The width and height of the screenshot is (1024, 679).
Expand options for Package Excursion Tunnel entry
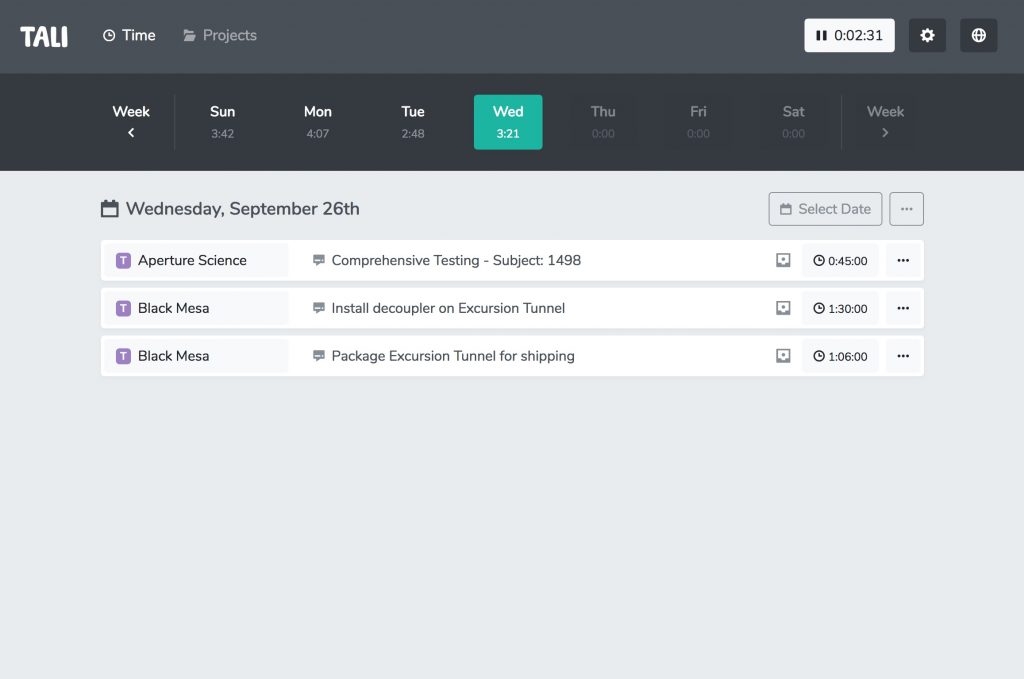(x=903, y=355)
